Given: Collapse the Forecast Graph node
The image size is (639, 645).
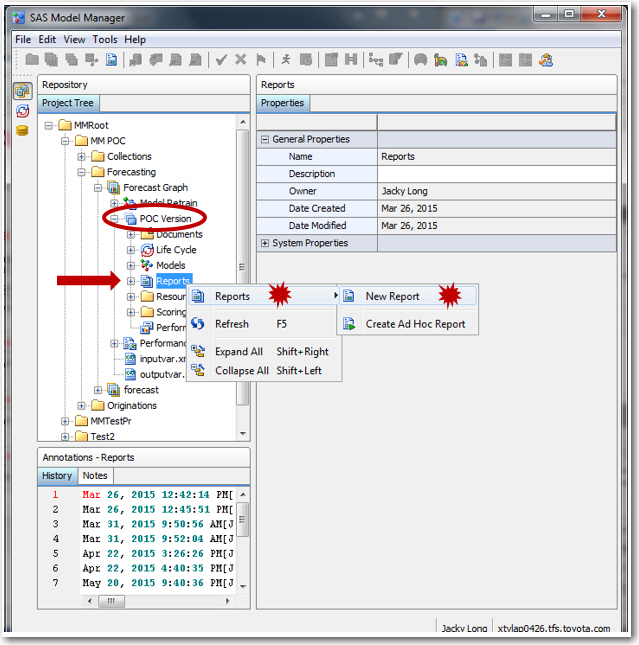Looking at the screenshot, I should 98,188.
